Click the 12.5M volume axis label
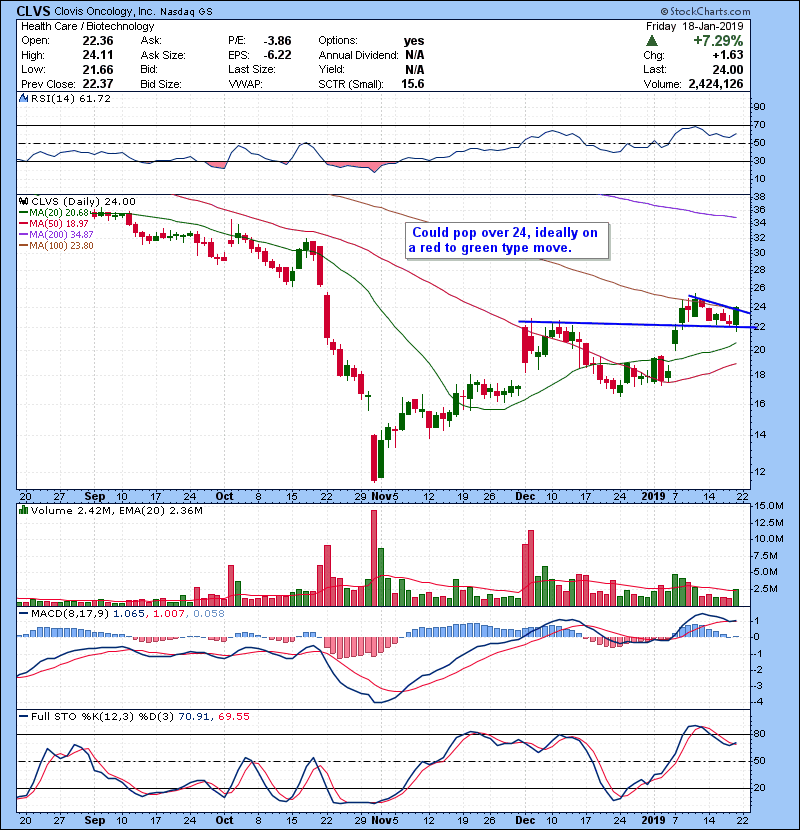800x830 pixels. tap(768, 522)
